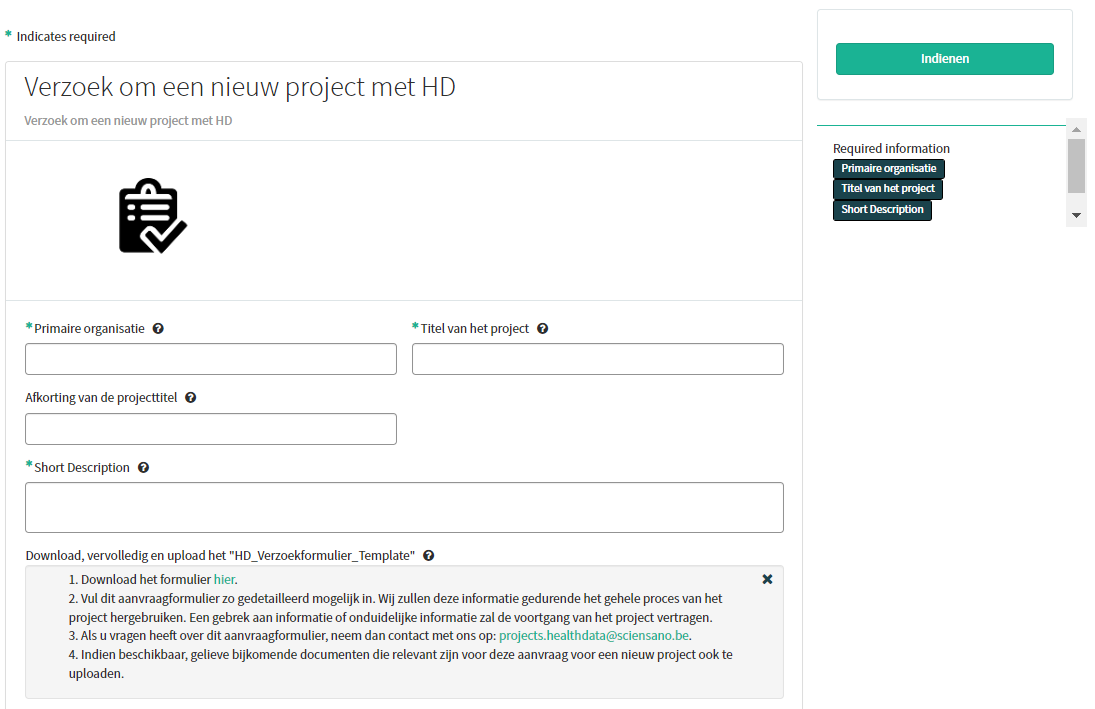Click the required information scrollbar thumb
The image size is (1095, 709).
tap(1076, 165)
